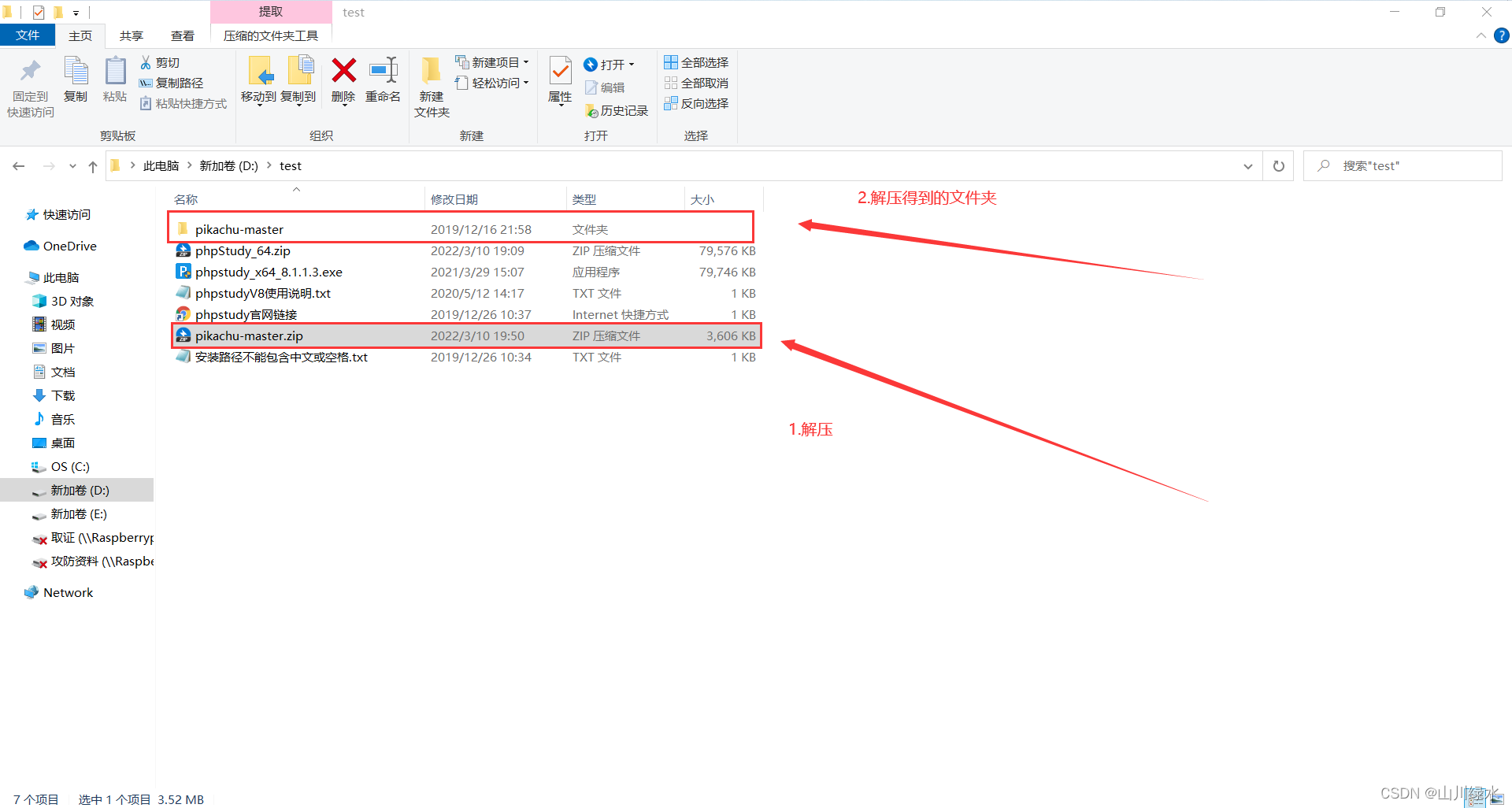The image size is (1512, 808).
Task: Expand Easy access (轻松访问) dropdown
Action: (x=526, y=83)
